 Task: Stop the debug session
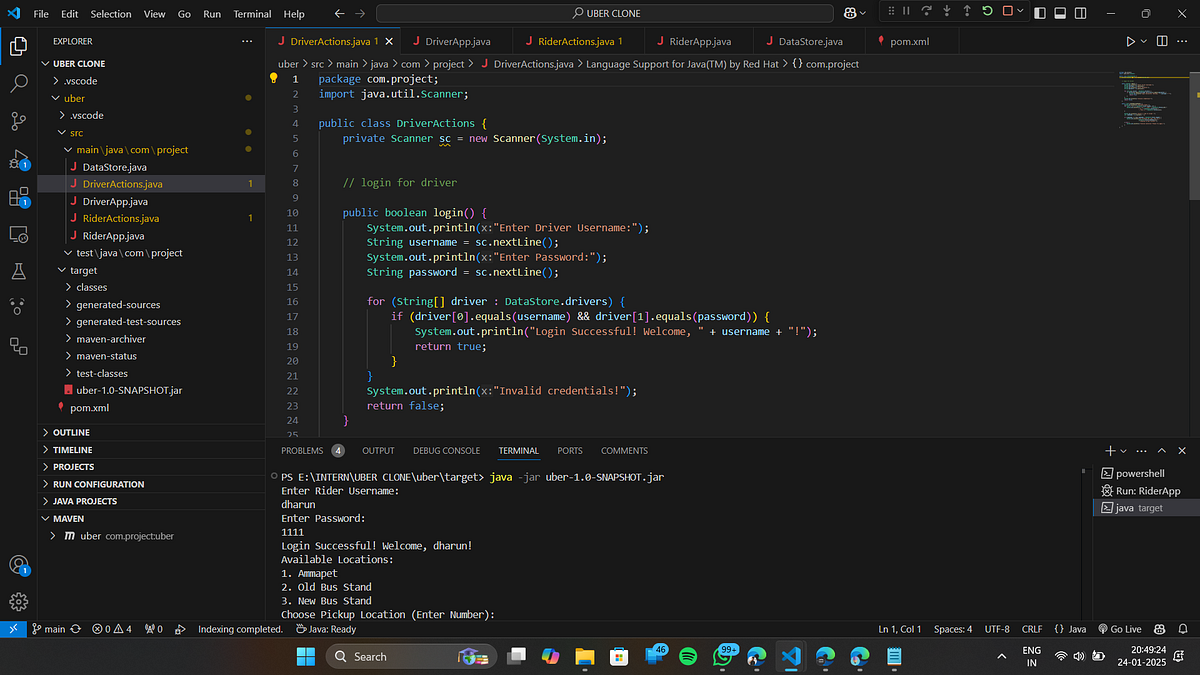point(1009,11)
